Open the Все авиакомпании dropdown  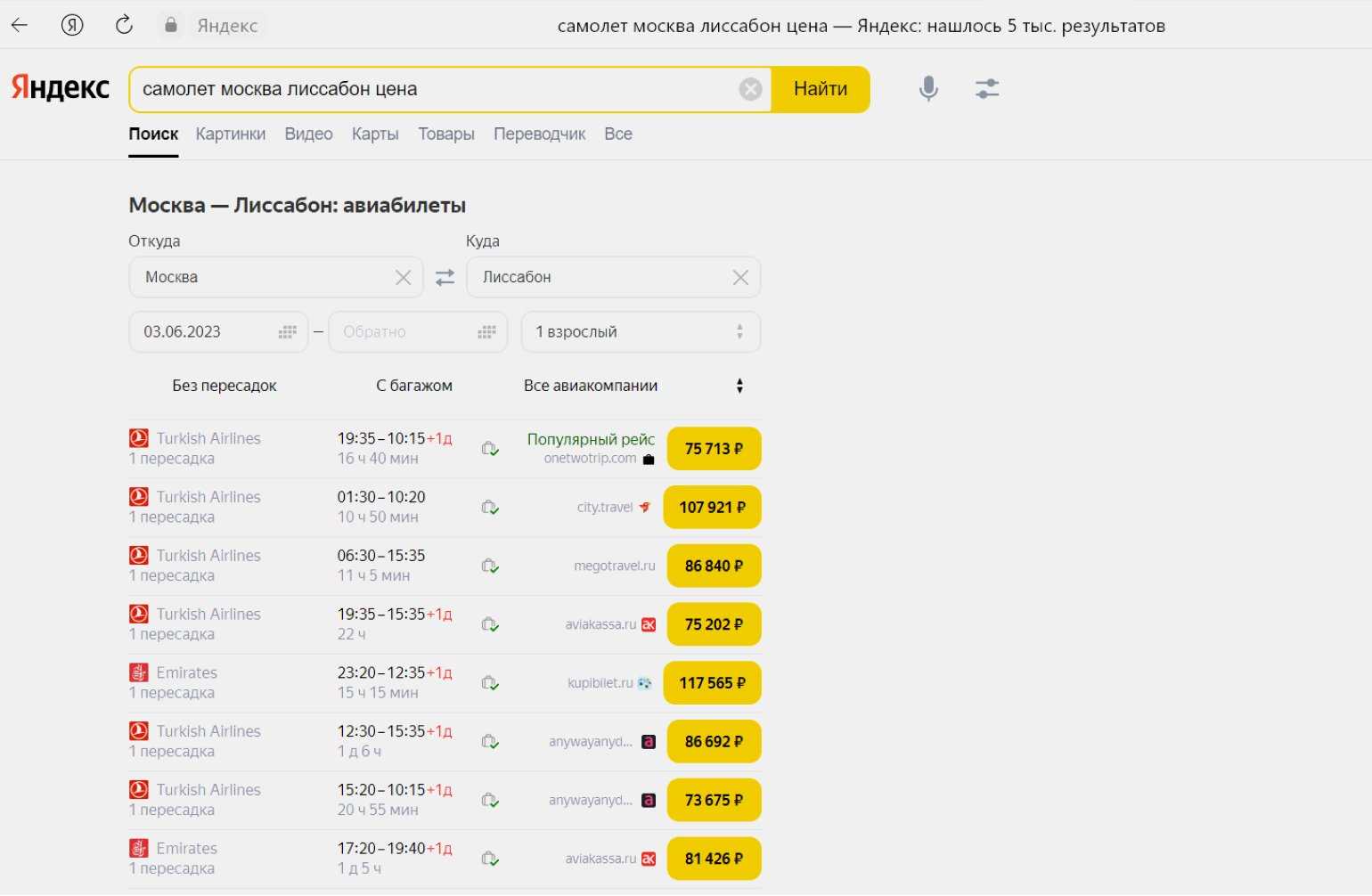click(x=633, y=386)
